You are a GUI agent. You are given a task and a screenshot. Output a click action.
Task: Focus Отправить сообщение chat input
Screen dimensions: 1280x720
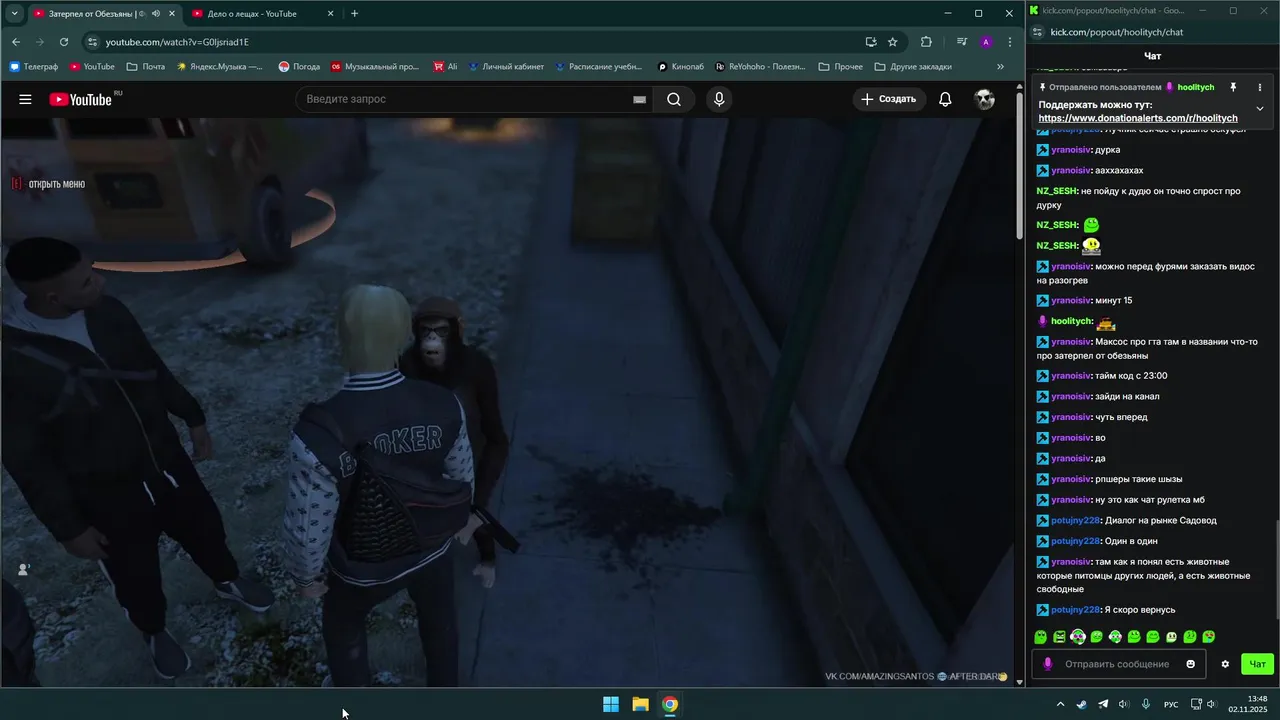point(1117,664)
